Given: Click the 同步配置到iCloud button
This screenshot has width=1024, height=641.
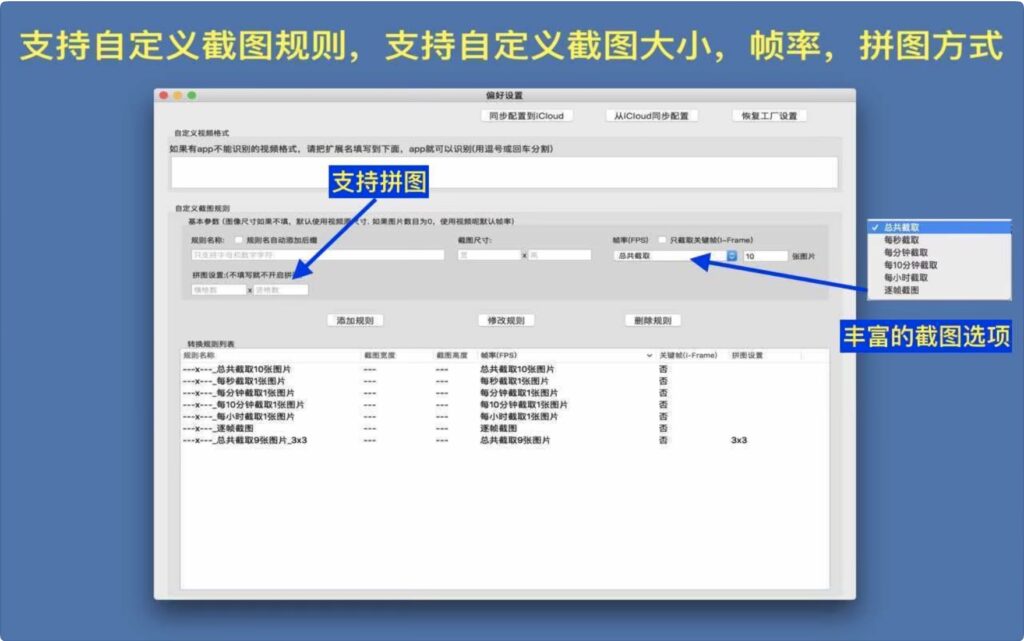Looking at the screenshot, I should (527, 115).
